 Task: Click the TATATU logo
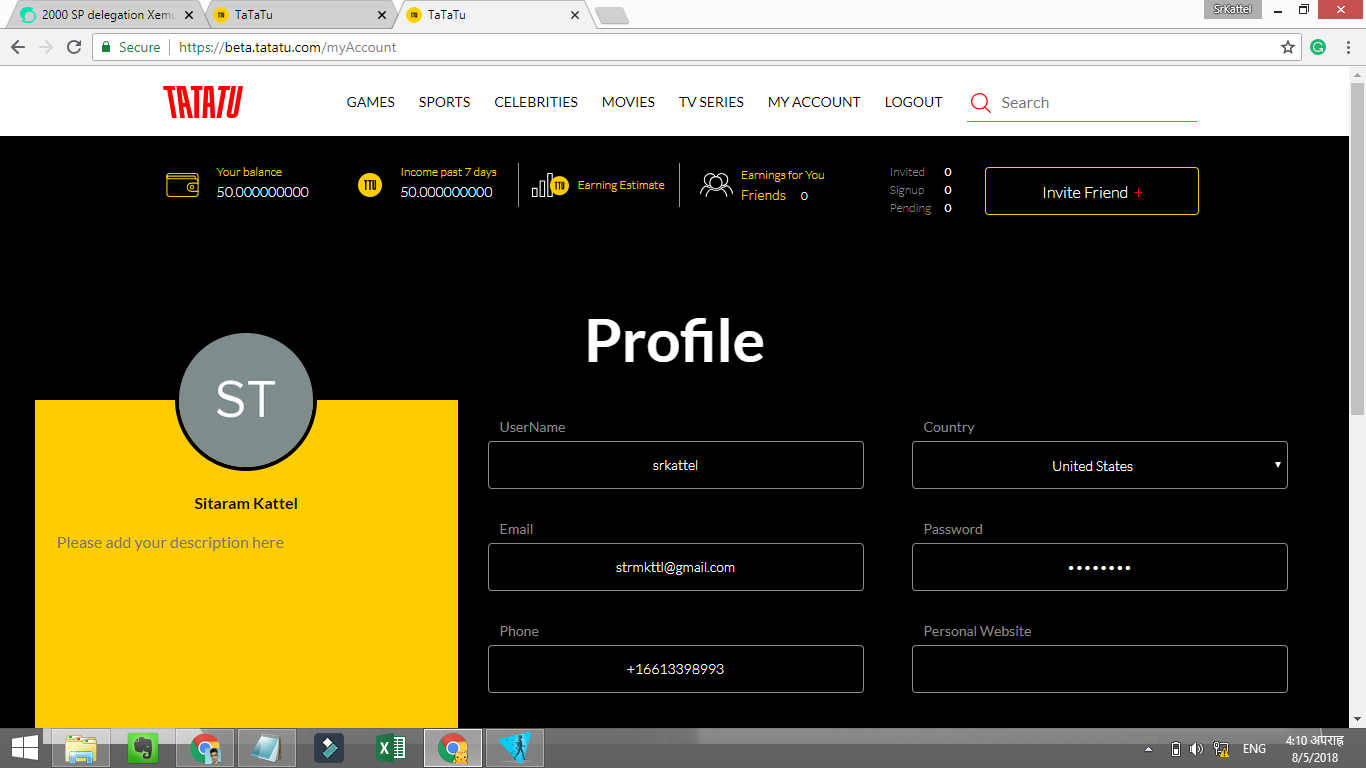[x=201, y=101]
